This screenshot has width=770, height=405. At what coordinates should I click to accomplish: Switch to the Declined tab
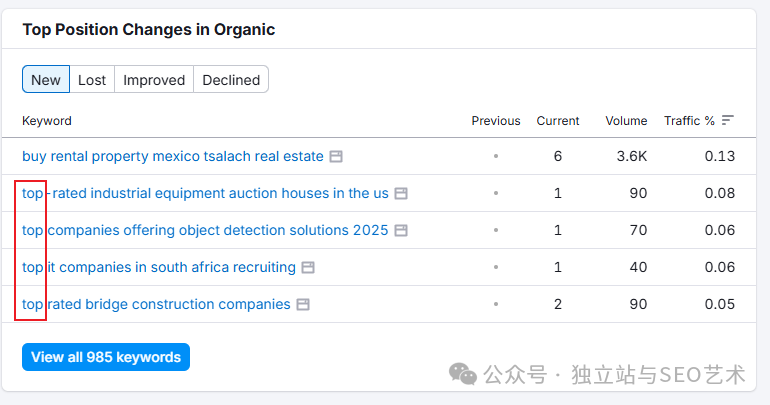pyautogui.click(x=231, y=80)
